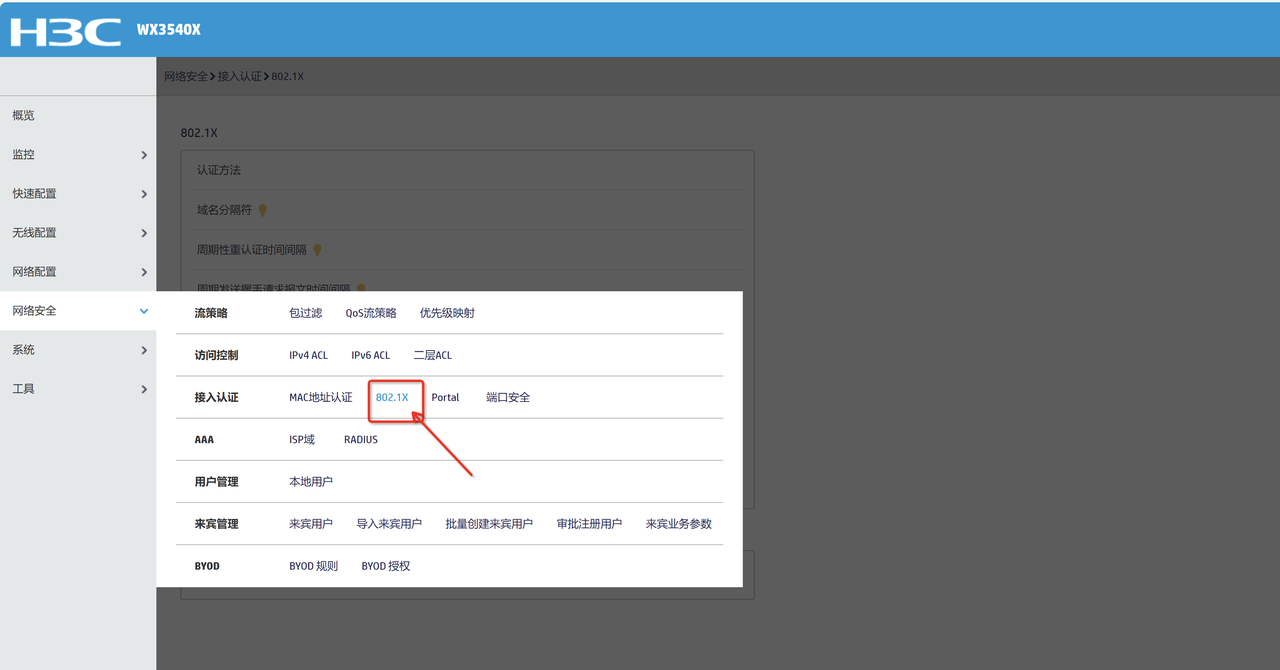The image size is (1280, 670).
Task: Click the 访问控制 category heading
Action: coord(216,355)
